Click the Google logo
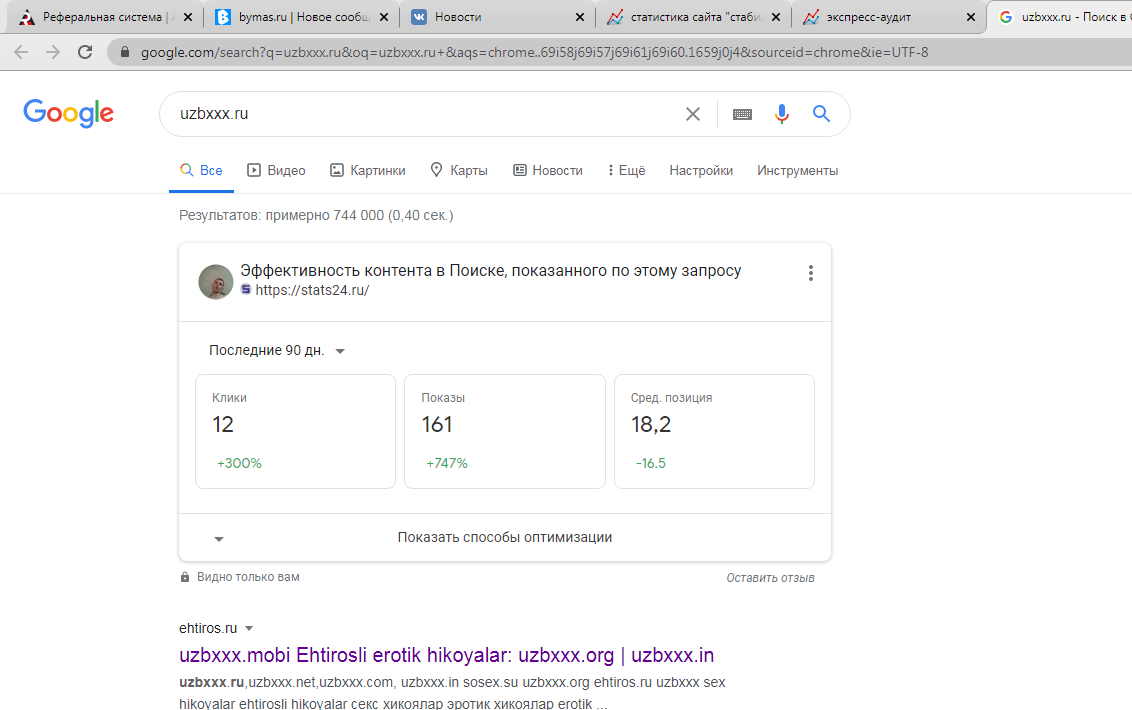This screenshot has height=710, width=1132. click(x=69, y=113)
